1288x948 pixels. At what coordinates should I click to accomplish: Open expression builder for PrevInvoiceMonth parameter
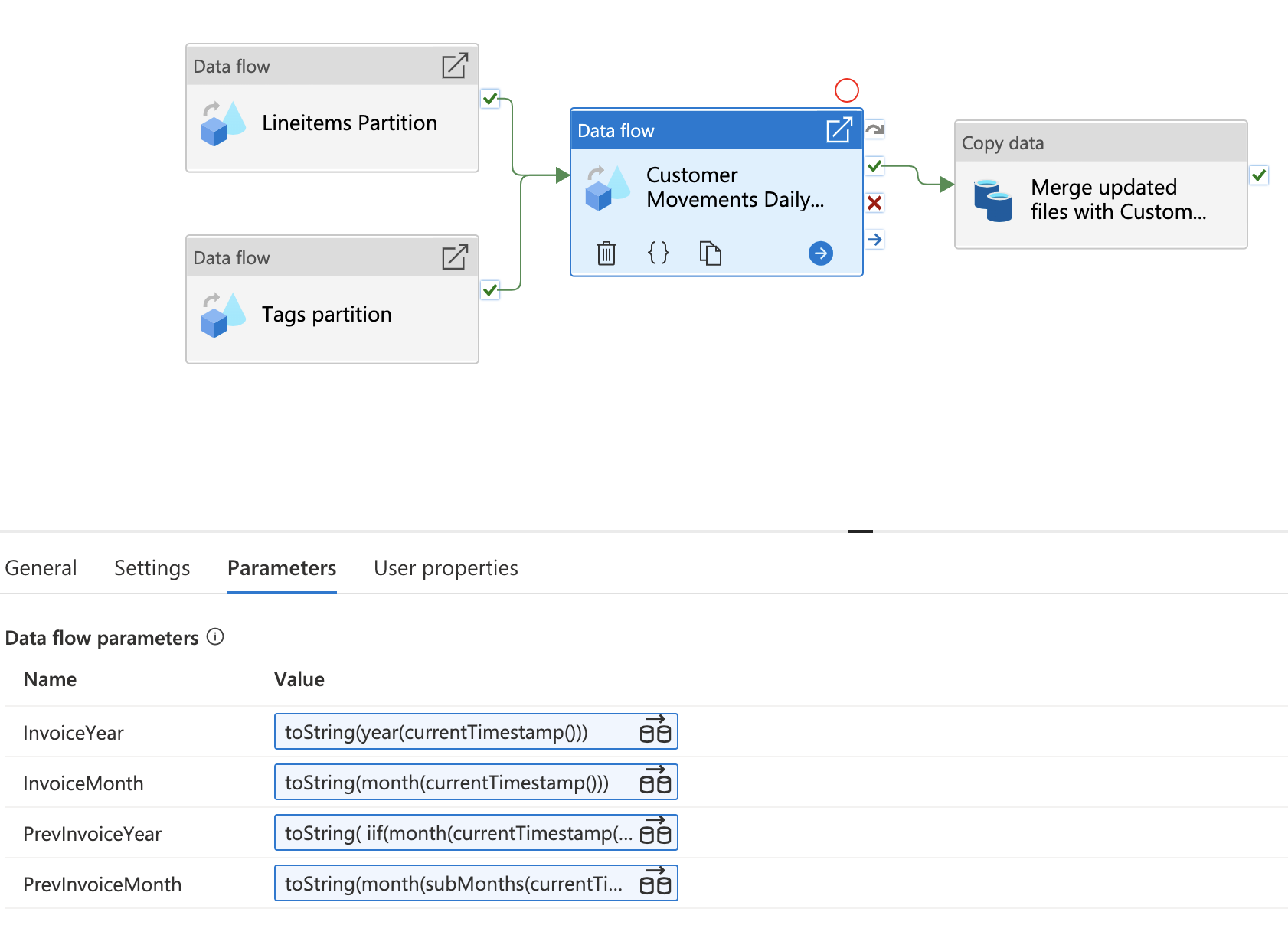pos(656,882)
